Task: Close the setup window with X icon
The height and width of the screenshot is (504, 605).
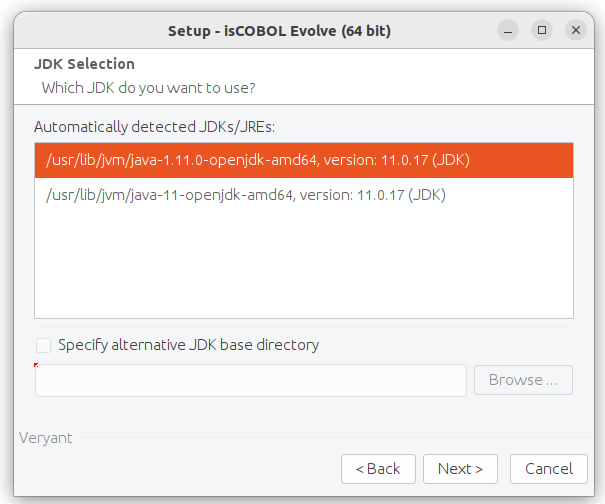Action: click(576, 30)
